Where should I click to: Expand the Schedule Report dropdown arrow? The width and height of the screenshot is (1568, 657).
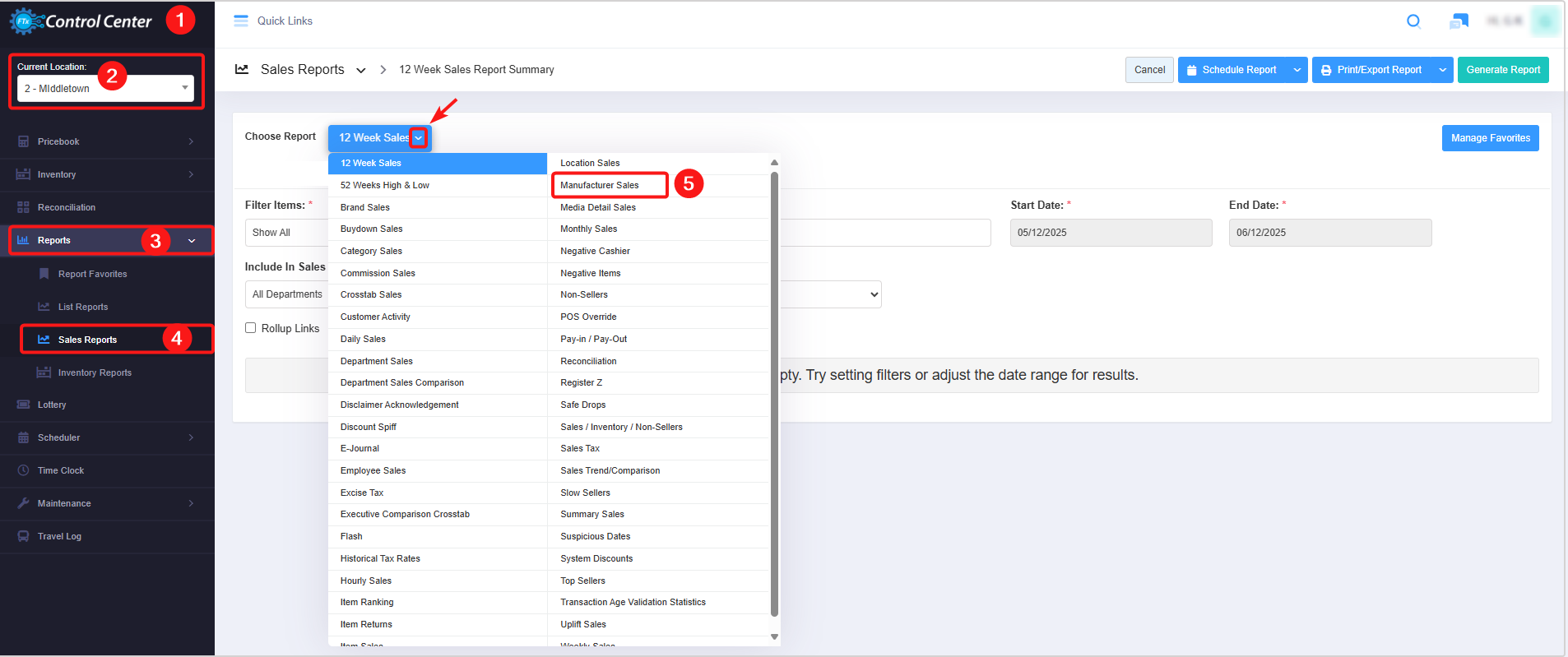(1297, 70)
